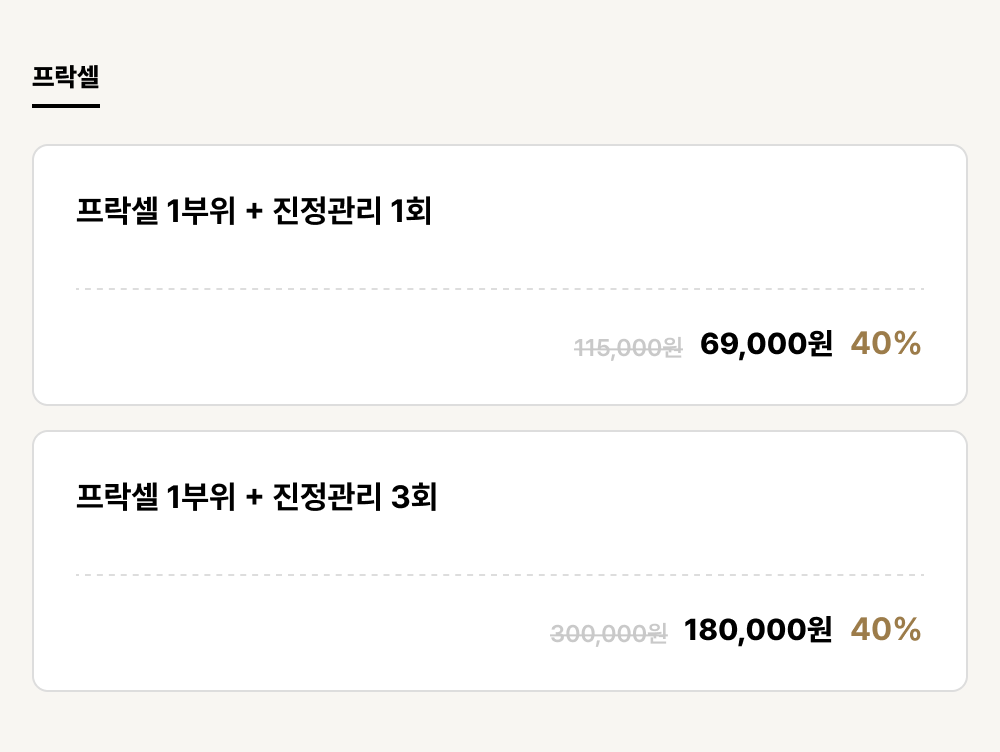Click the struck-through 300,000원 original price
1000x752 pixels.
tap(608, 633)
